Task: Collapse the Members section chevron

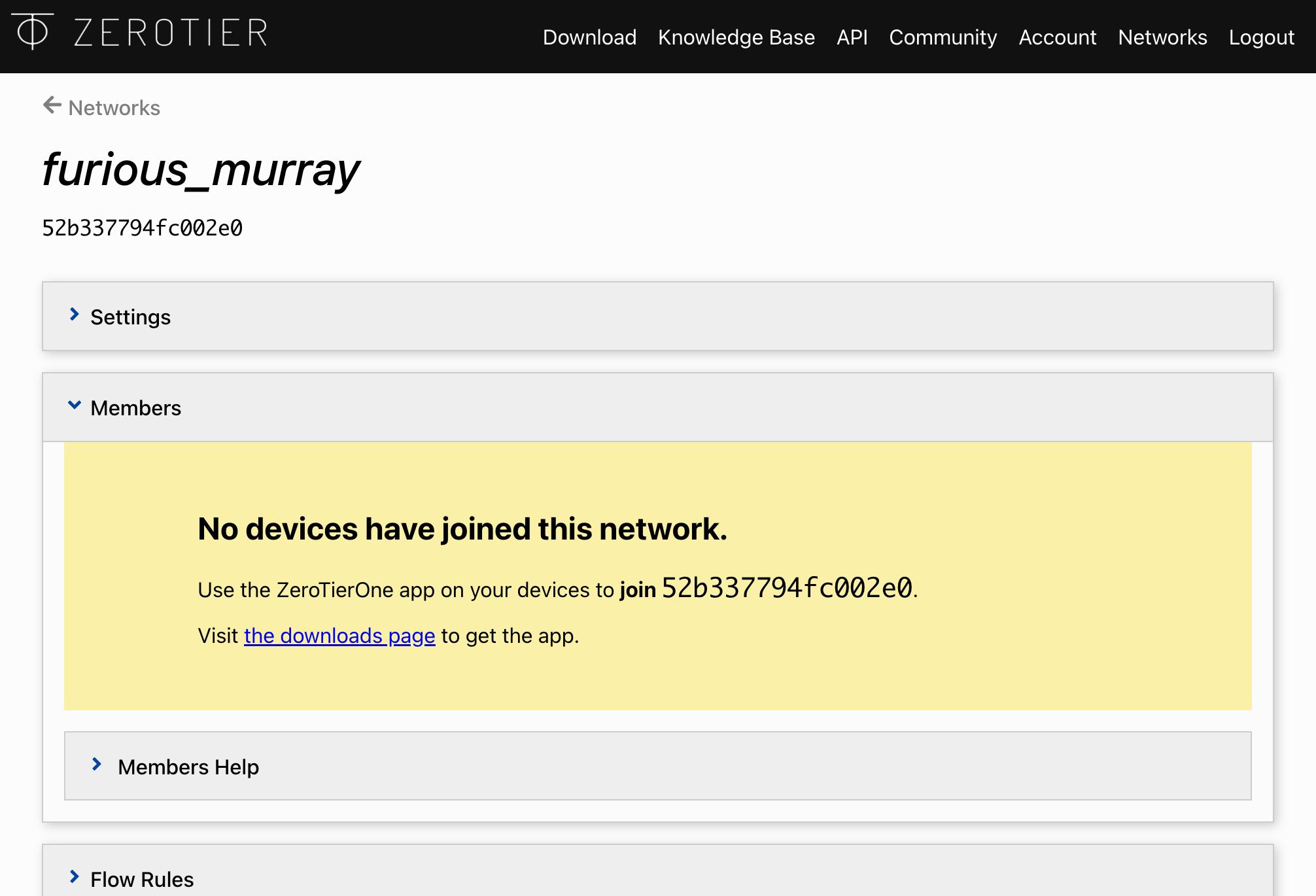Action: coord(75,406)
